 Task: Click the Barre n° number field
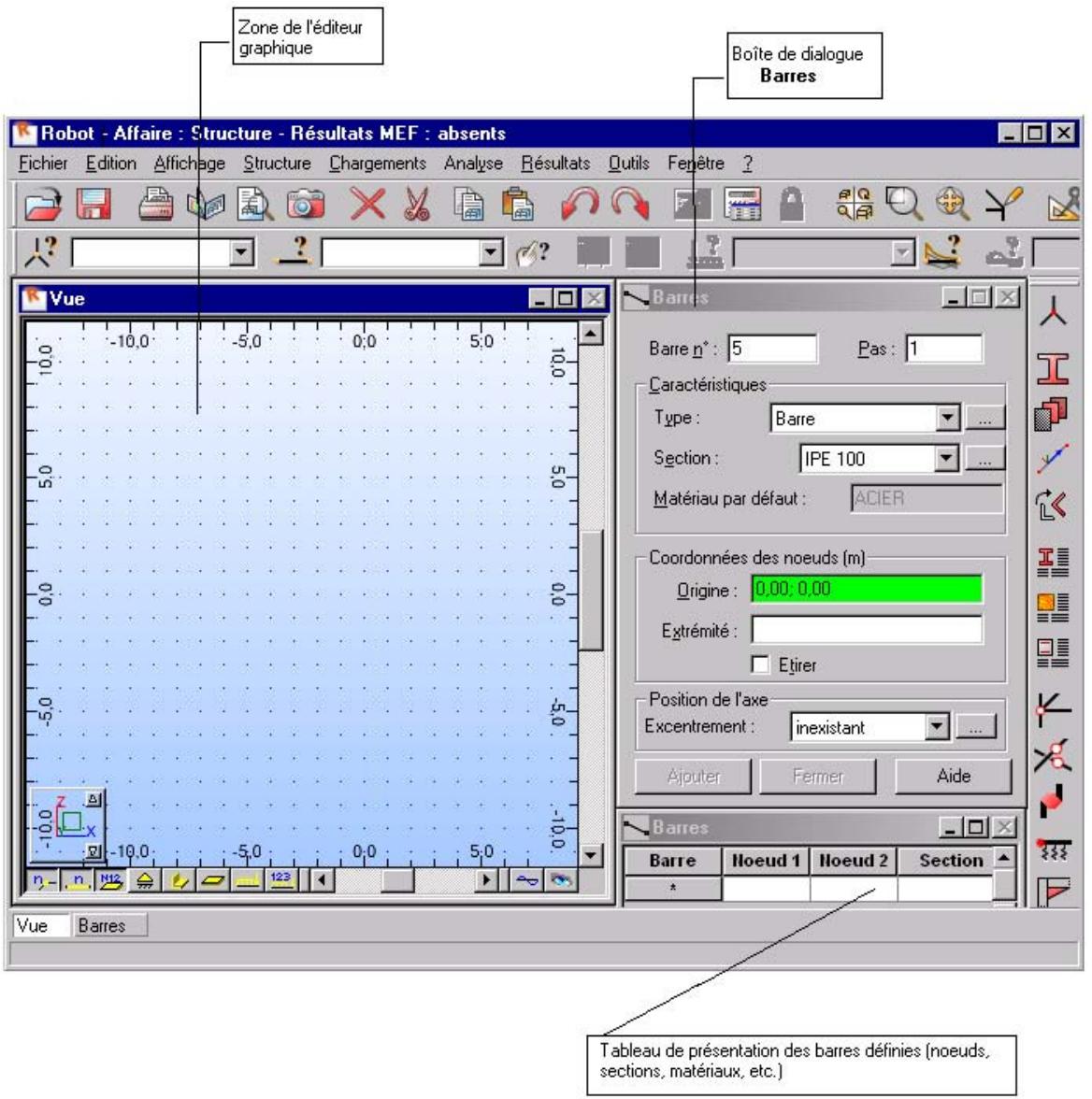click(x=772, y=349)
